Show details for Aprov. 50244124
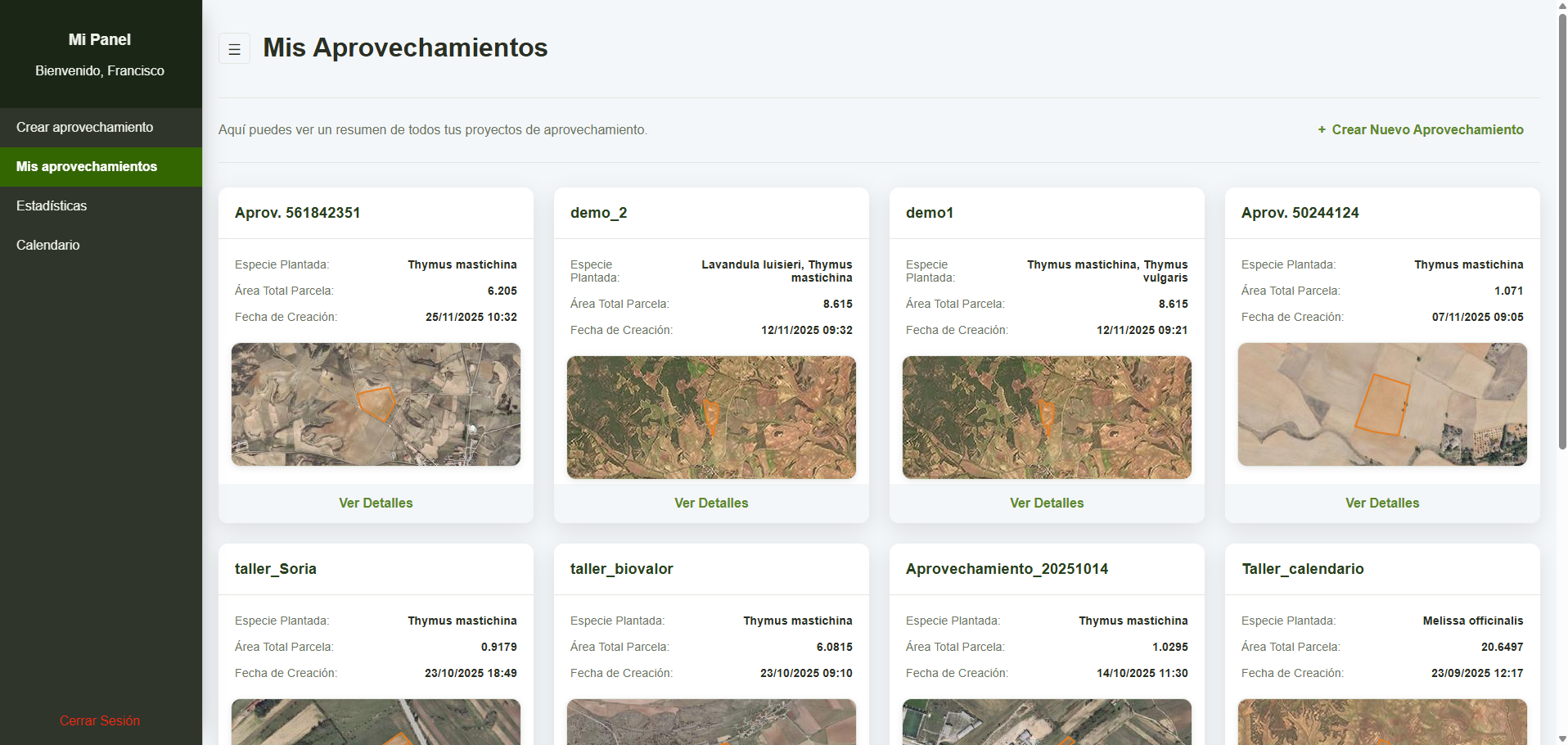Image resolution: width=1568 pixels, height=745 pixels. (1382, 503)
